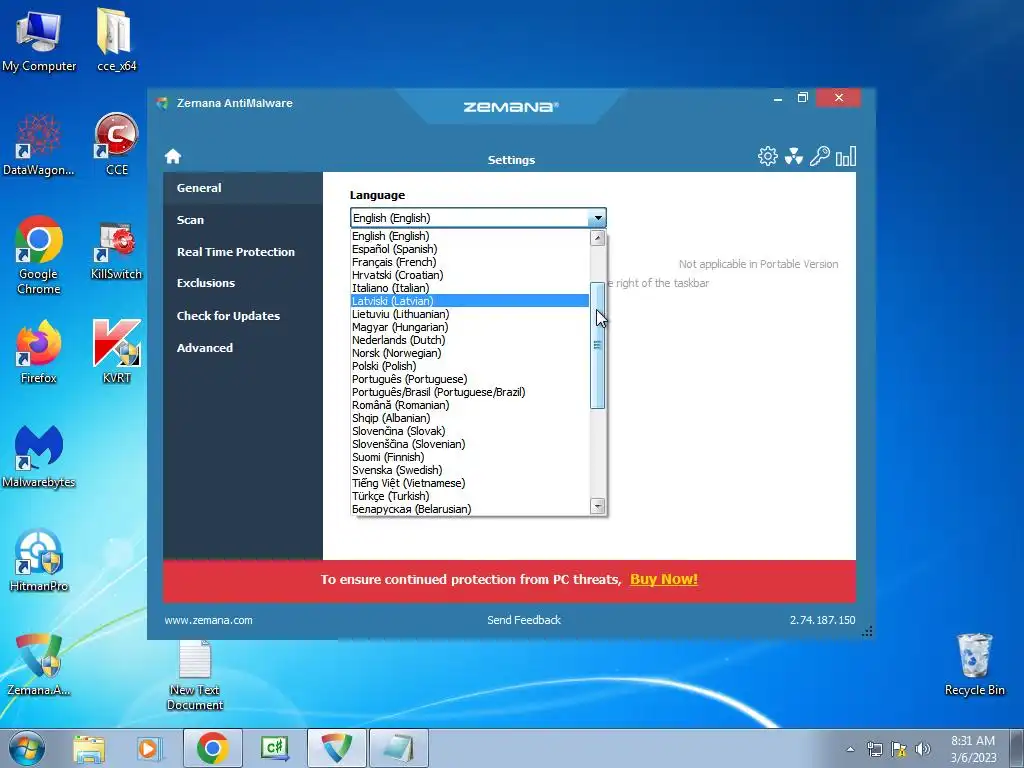1024x768 pixels.
Task: Select English (English) in list
Action: tap(470, 236)
